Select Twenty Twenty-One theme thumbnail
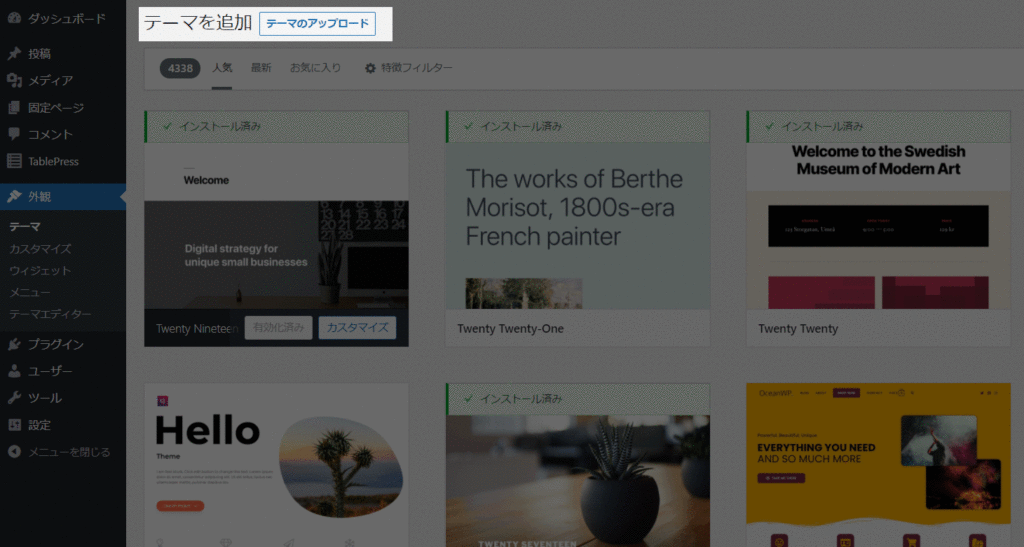1024x547 pixels. (x=577, y=225)
